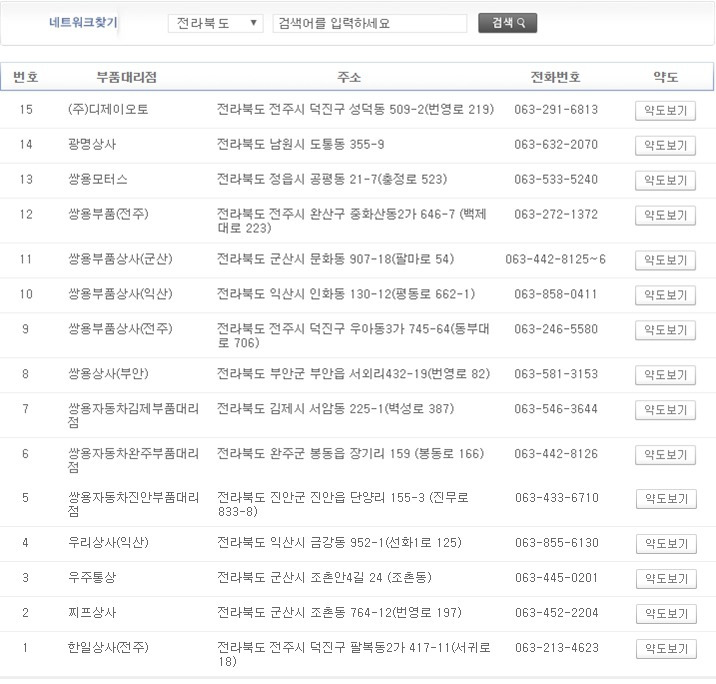Click the search keyword input field
Image resolution: width=716 pixels, height=684 pixels.
[x=370, y=23]
